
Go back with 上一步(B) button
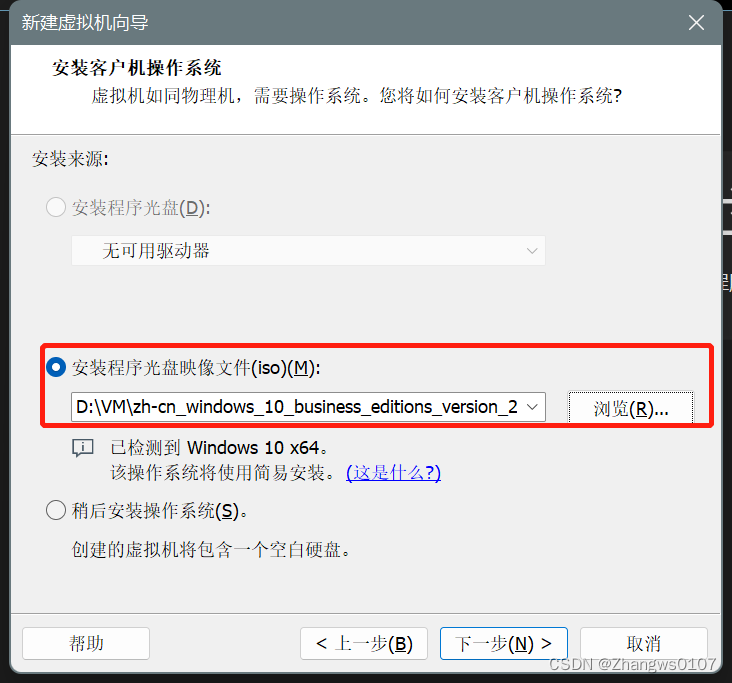pyautogui.click(x=364, y=643)
